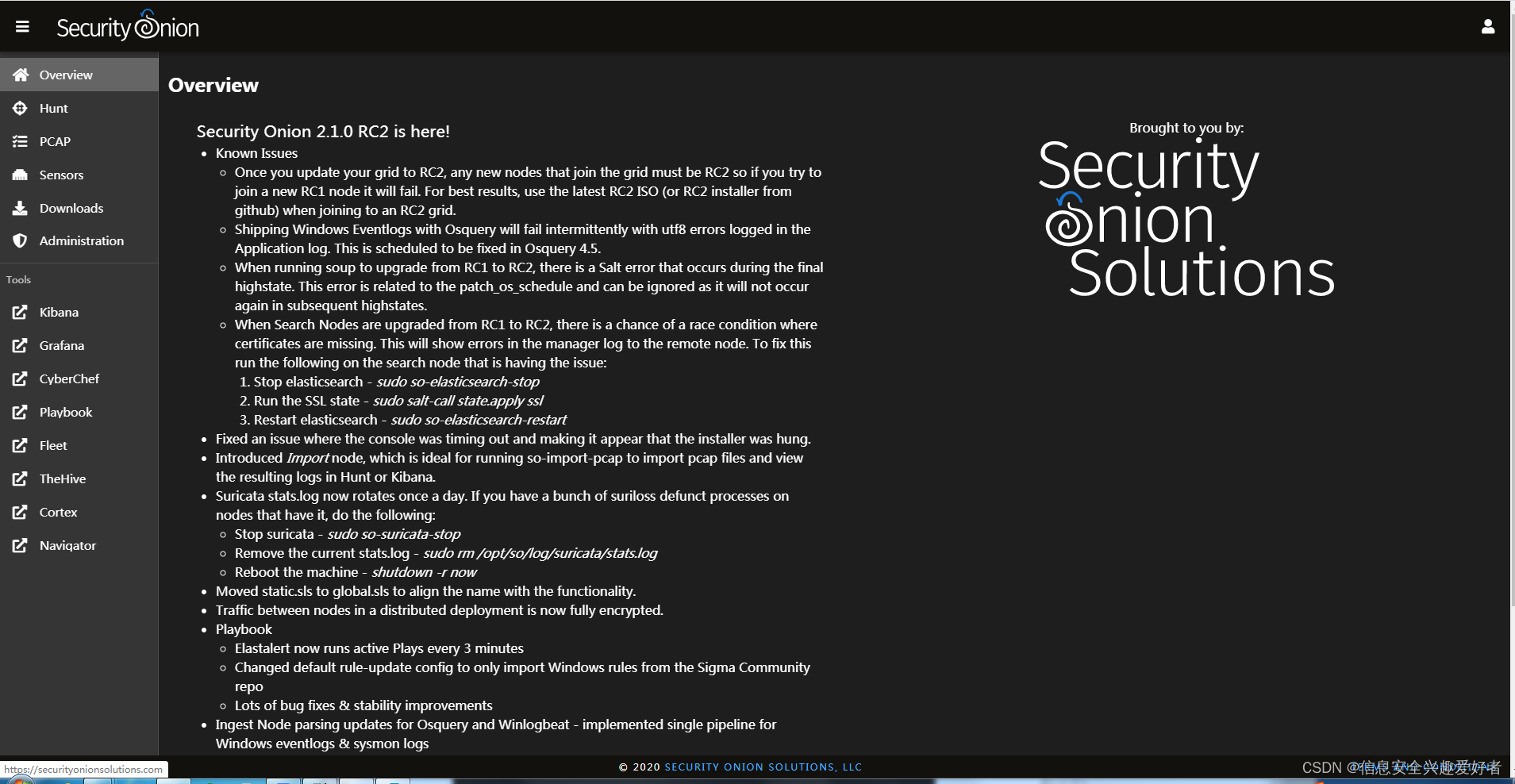Open the PCAP section
The width and height of the screenshot is (1515, 784).
[79, 141]
